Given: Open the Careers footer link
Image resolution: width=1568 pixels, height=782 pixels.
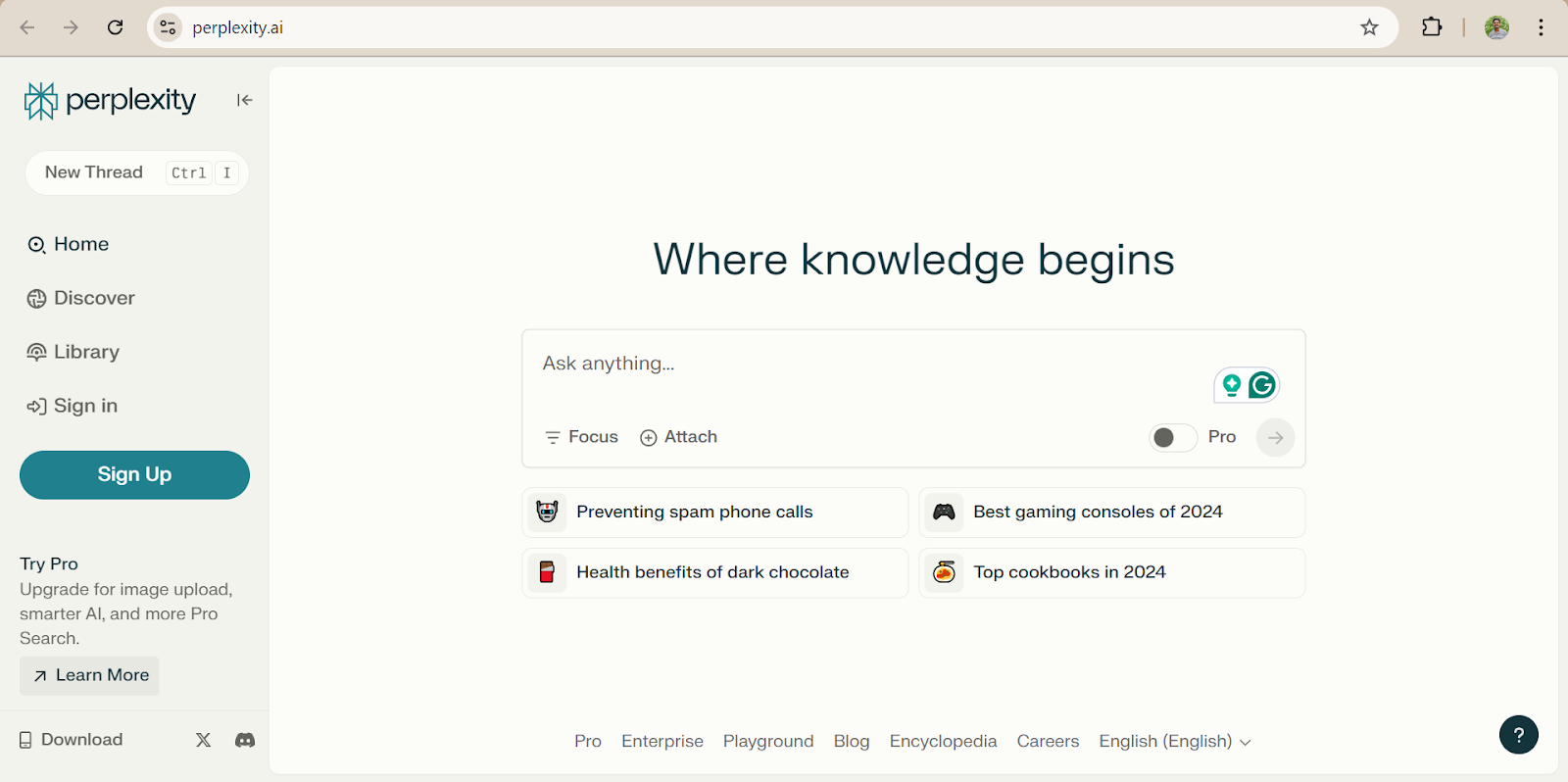Looking at the screenshot, I should [x=1048, y=741].
